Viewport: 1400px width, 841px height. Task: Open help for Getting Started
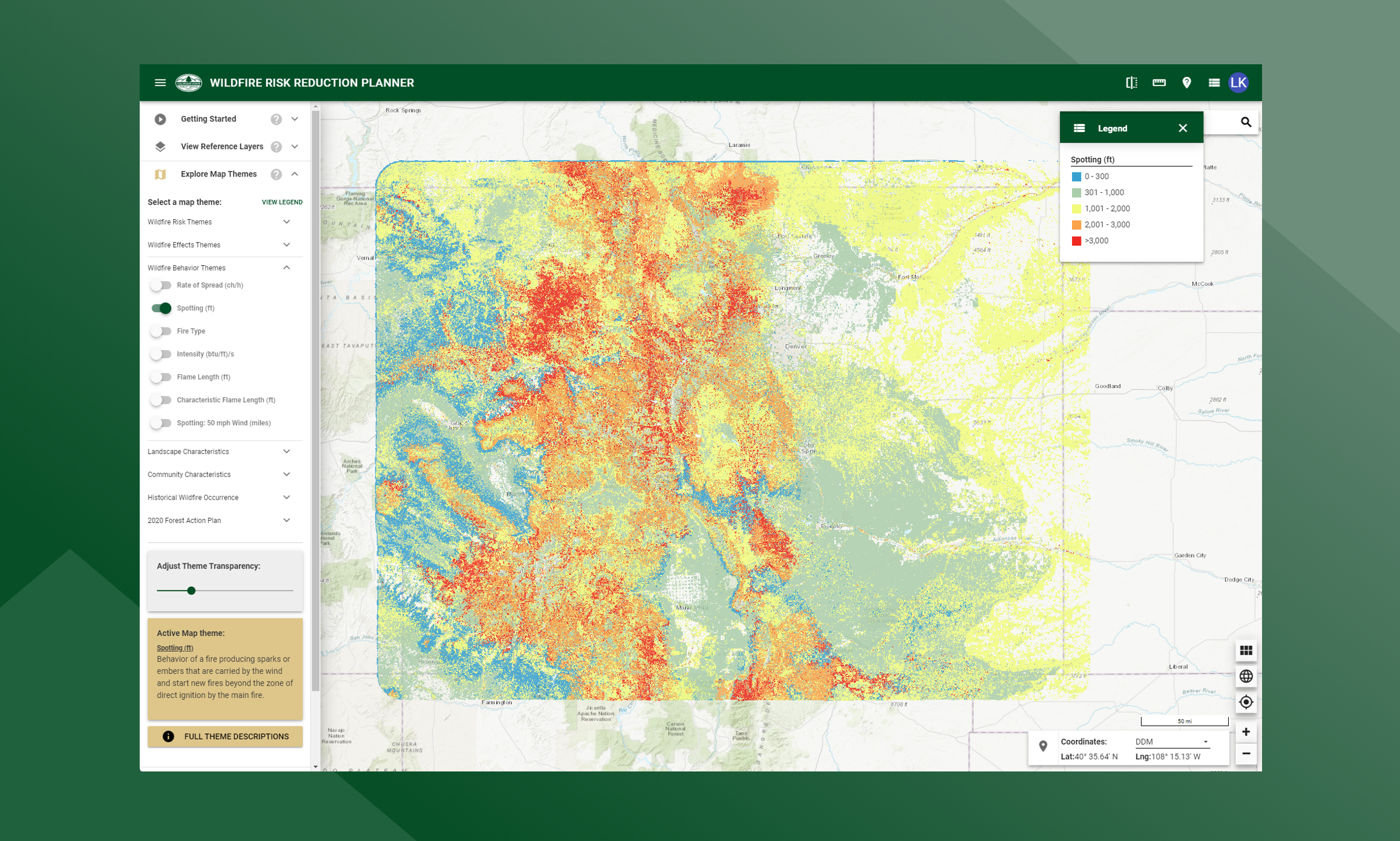point(276,119)
